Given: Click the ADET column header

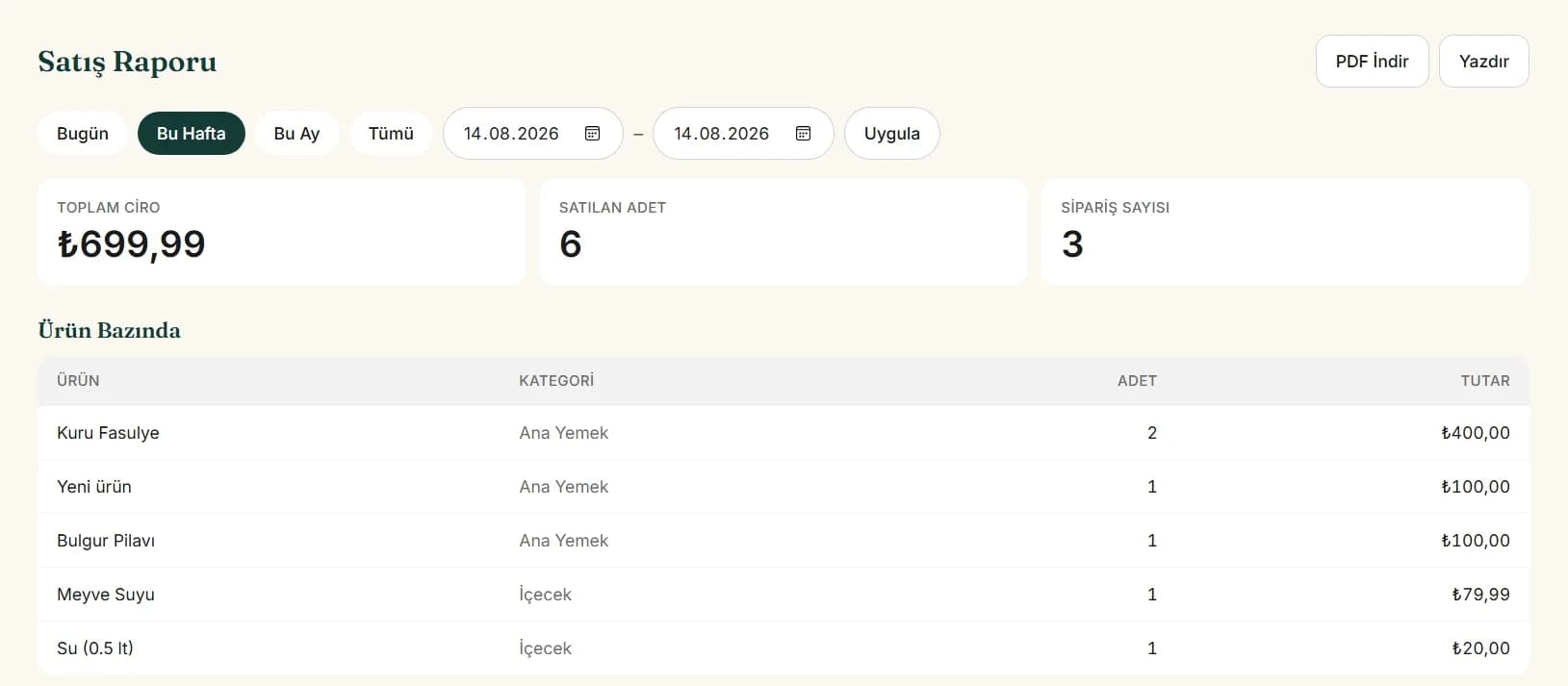Looking at the screenshot, I should point(1137,381).
